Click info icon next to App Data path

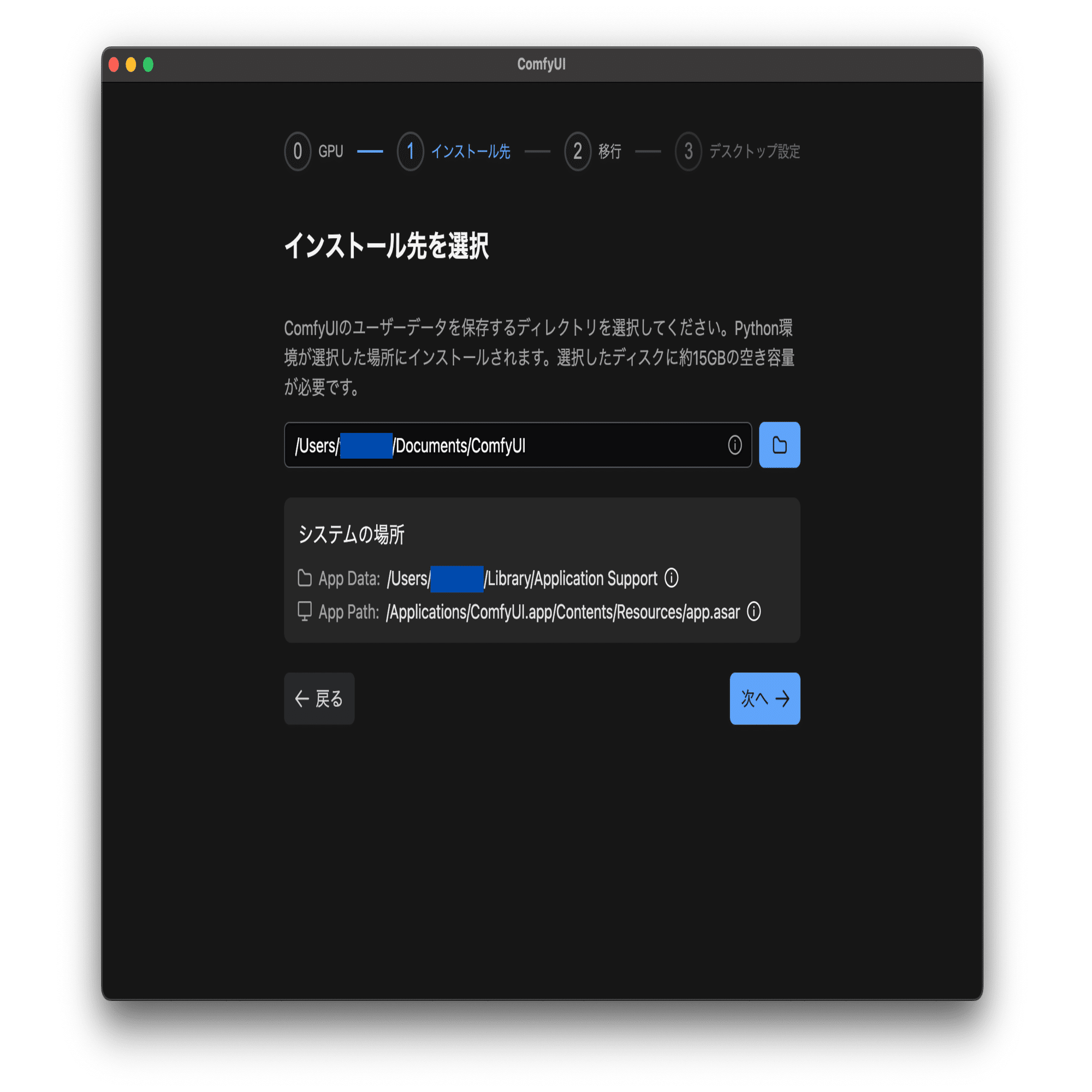click(672, 578)
